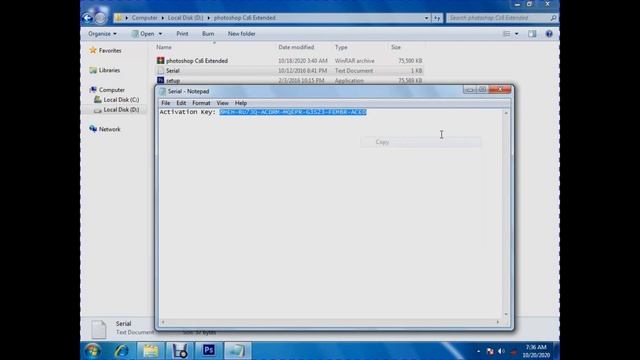This screenshot has height=360, width=640.
Task: Expand the view options dropdown arrow
Action: pyautogui.click(x=516, y=34)
